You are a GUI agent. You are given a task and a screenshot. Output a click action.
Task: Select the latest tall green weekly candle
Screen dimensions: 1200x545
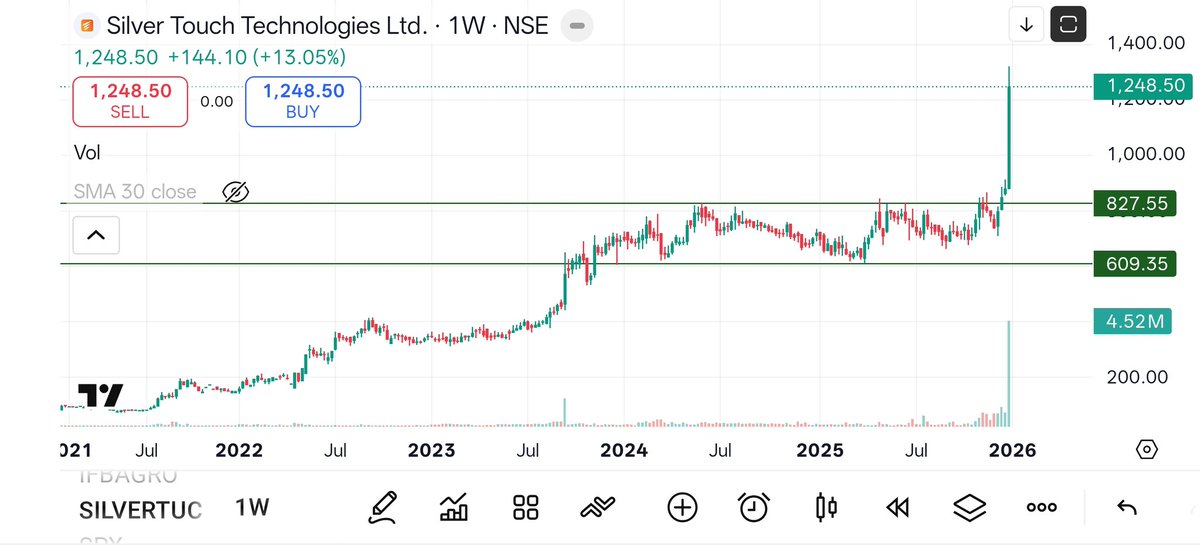pyautogui.click(x=1010, y=127)
